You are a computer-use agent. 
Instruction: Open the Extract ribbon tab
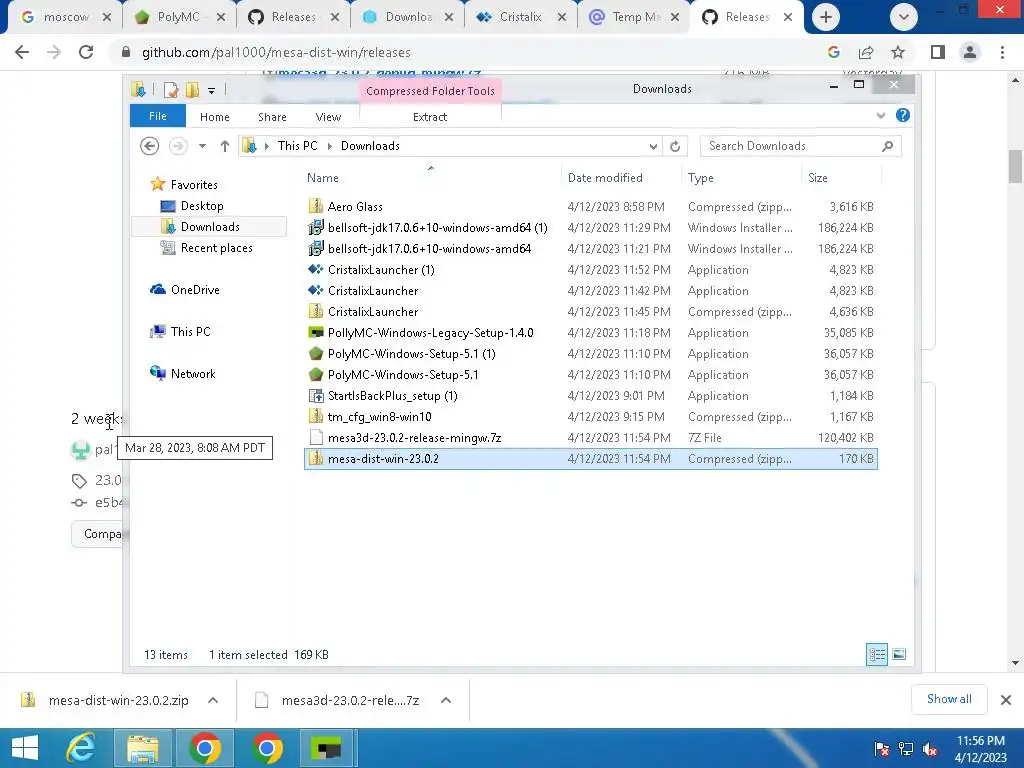[430, 117]
